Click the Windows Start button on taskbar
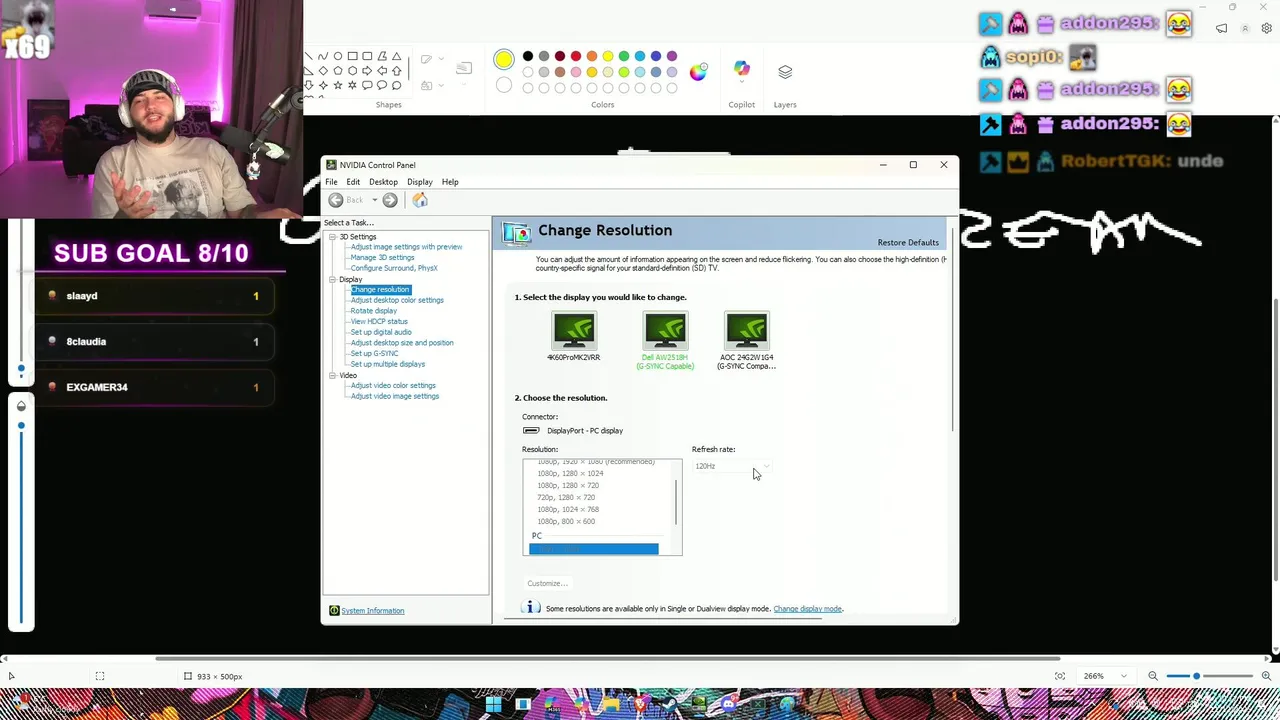 coord(493,705)
